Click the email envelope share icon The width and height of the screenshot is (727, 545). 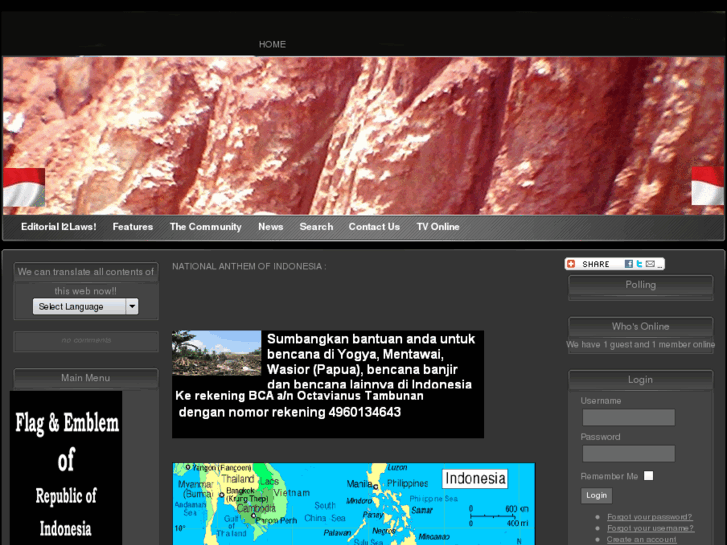coord(650,264)
